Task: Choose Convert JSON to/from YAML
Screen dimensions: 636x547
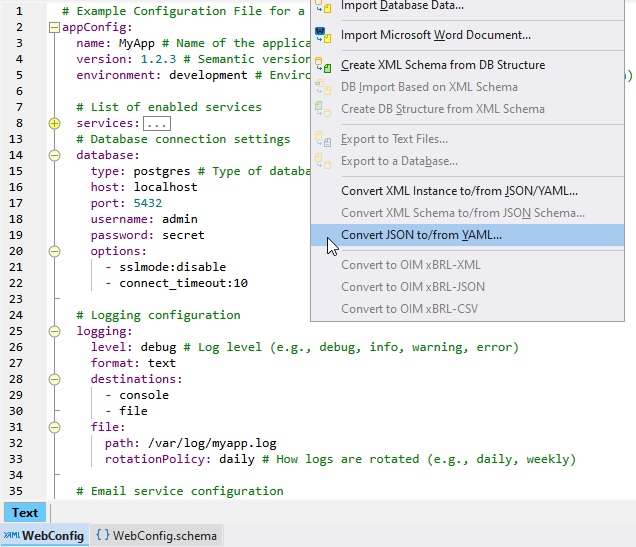Action: click(x=421, y=235)
